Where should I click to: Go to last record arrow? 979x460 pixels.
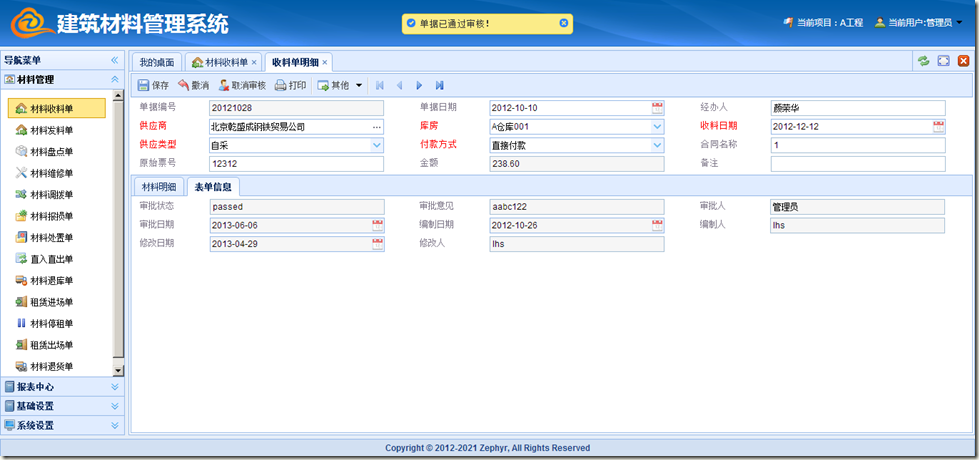pyautogui.click(x=440, y=86)
